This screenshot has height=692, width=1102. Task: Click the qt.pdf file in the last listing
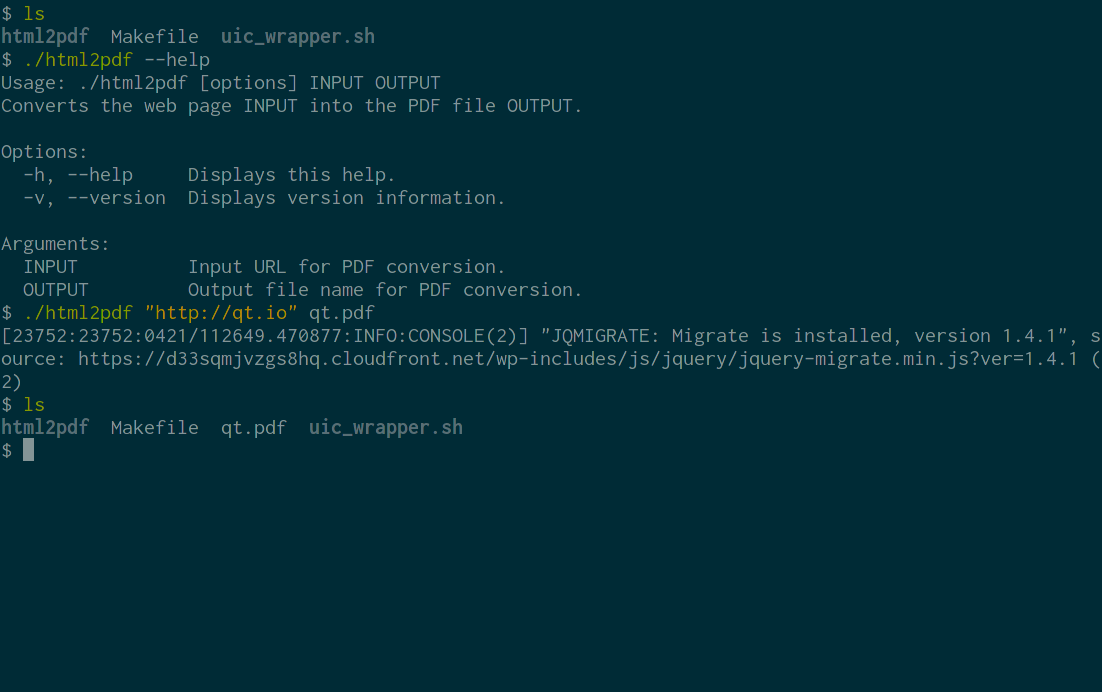(253, 428)
